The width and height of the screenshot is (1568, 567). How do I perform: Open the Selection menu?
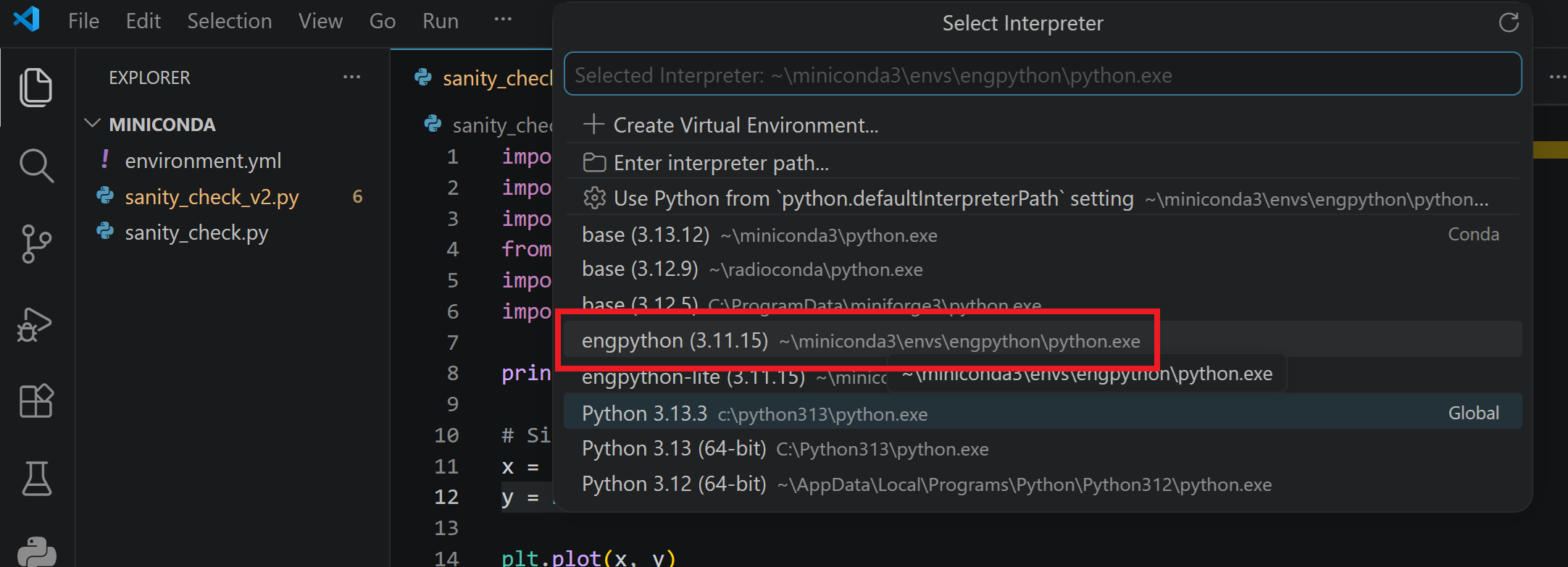(229, 21)
